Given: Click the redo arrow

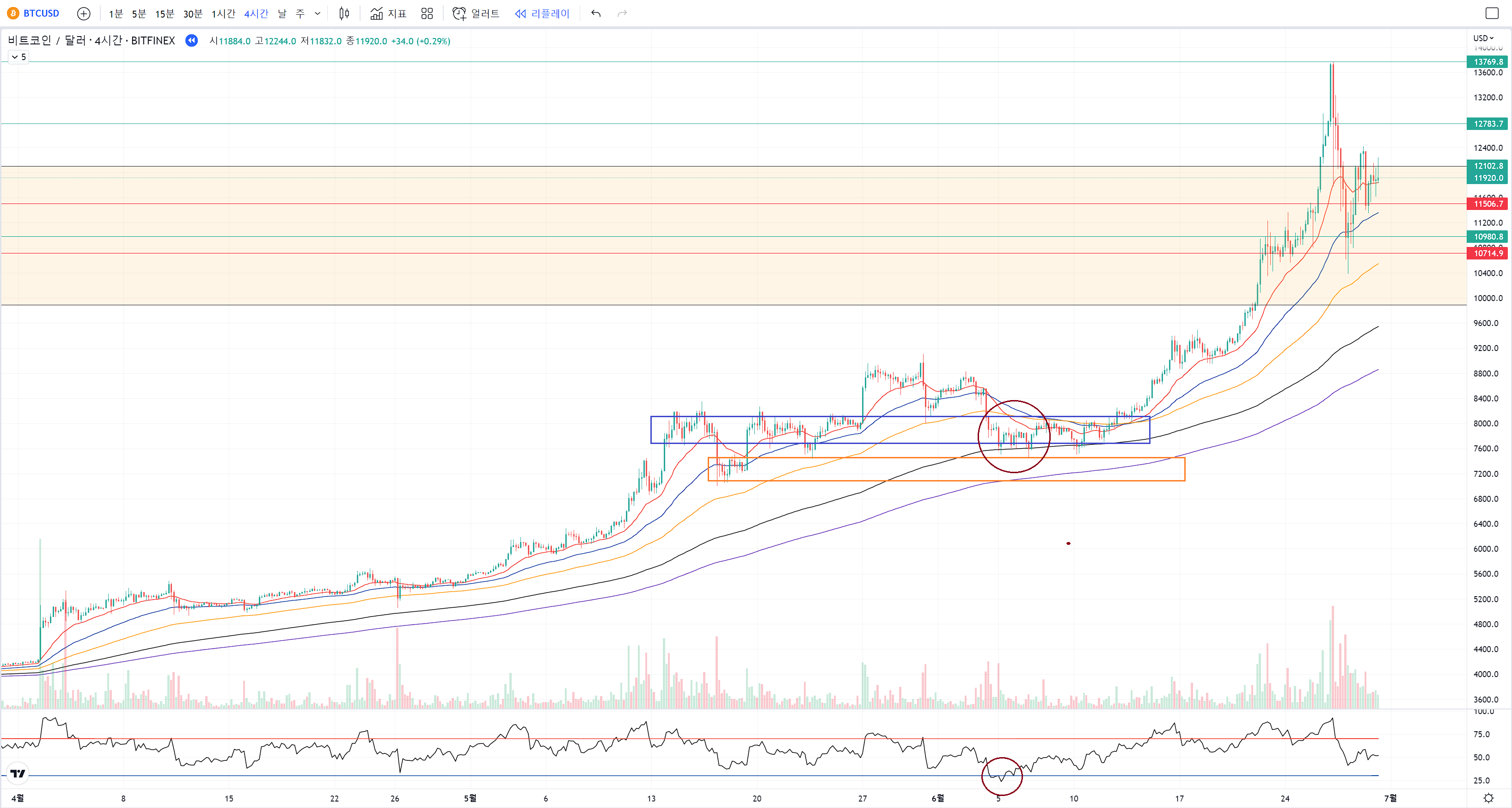Looking at the screenshot, I should coord(622,13).
